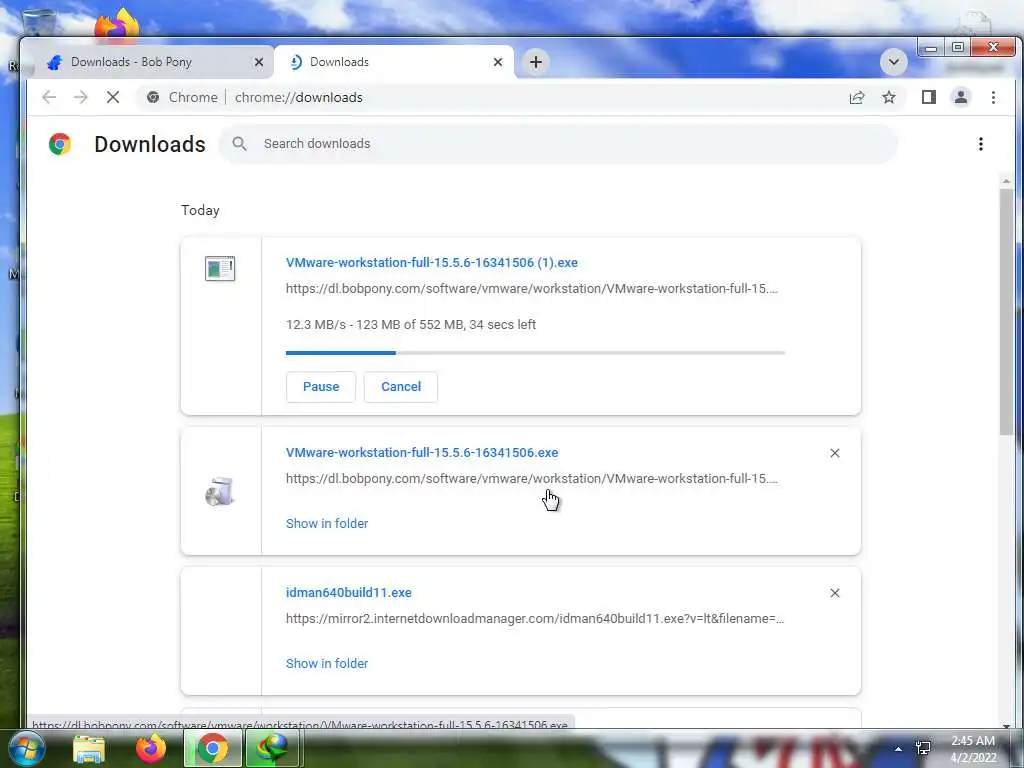Click source URL under completed VMware download
The height and width of the screenshot is (768, 1024).
tap(532, 479)
